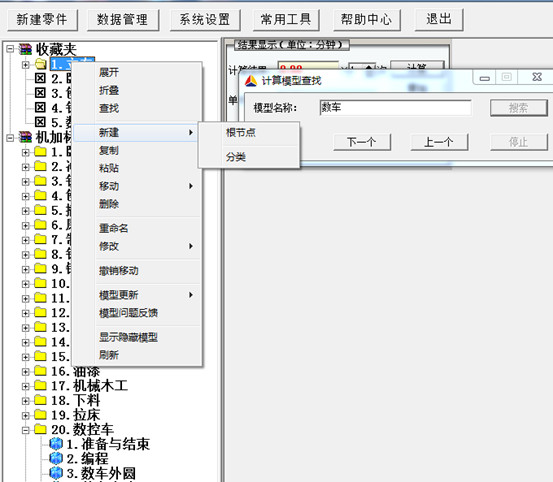Screen dimensions: 553x482
Task: Click the folder icon of 19.拉床
Action: tap(40, 415)
